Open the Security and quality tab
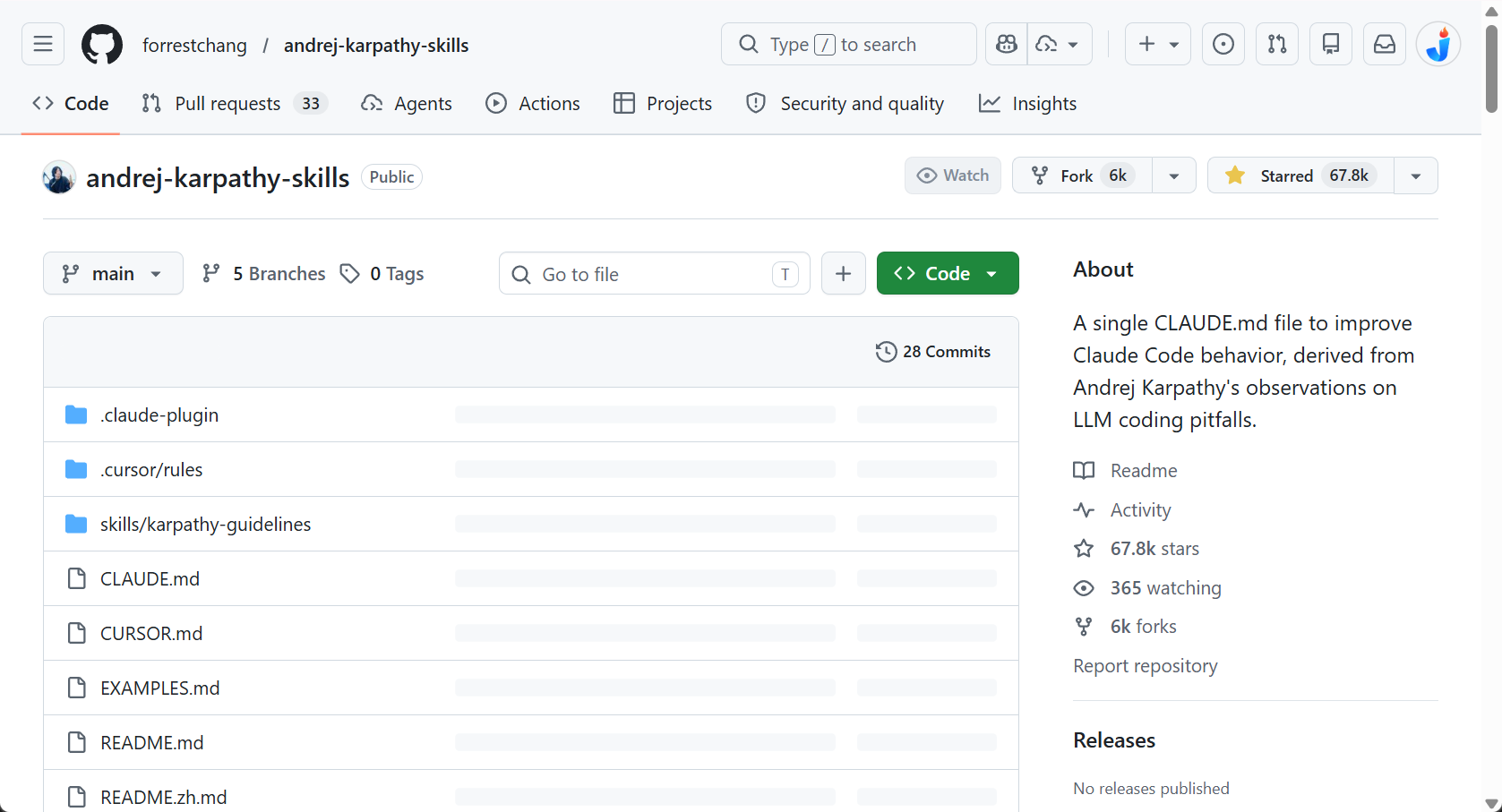Image resolution: width=1502 pixels, height=812 pixels. pyautogui.click(x=843, y=103)
